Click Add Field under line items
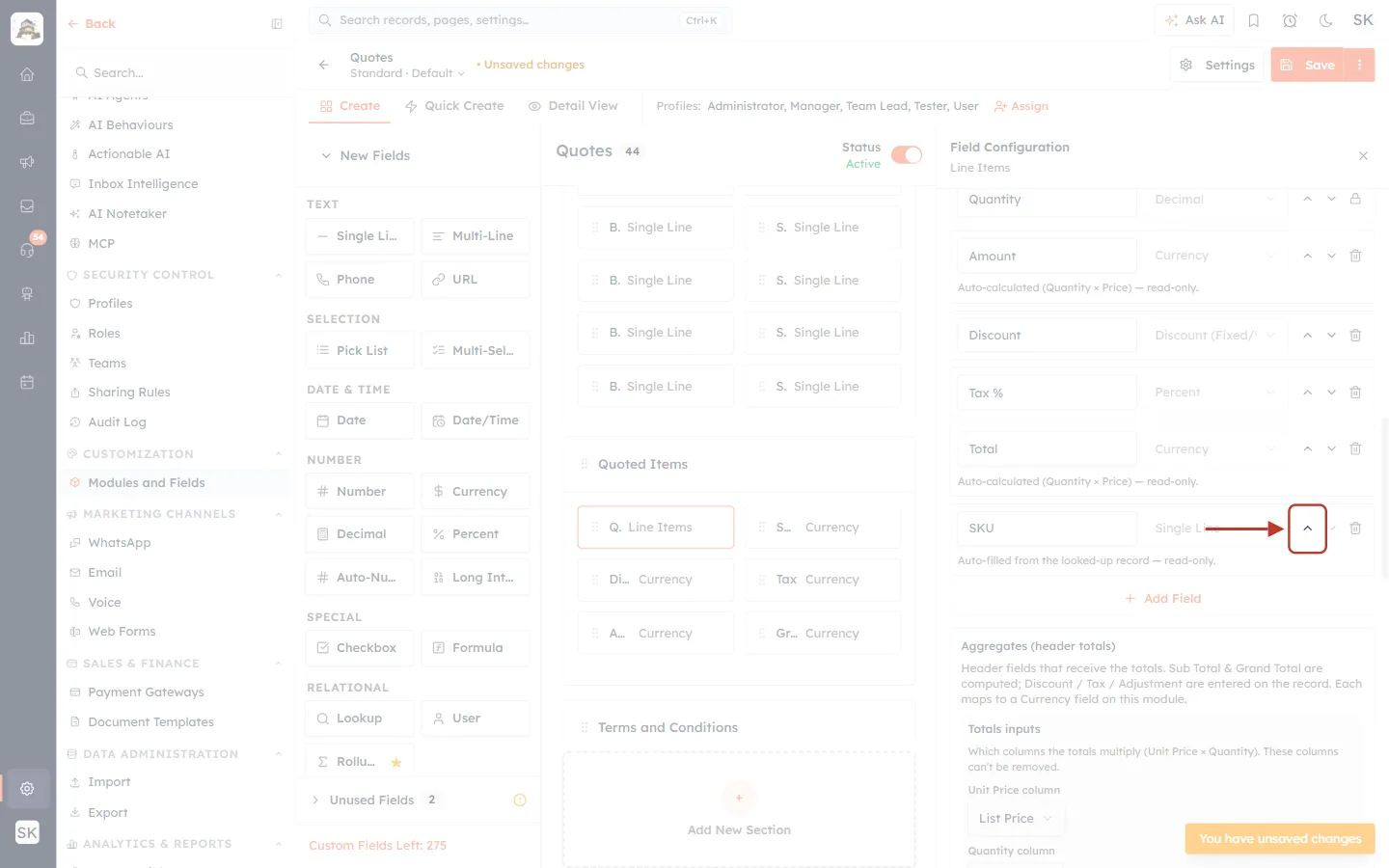 tap(1162, 599)
